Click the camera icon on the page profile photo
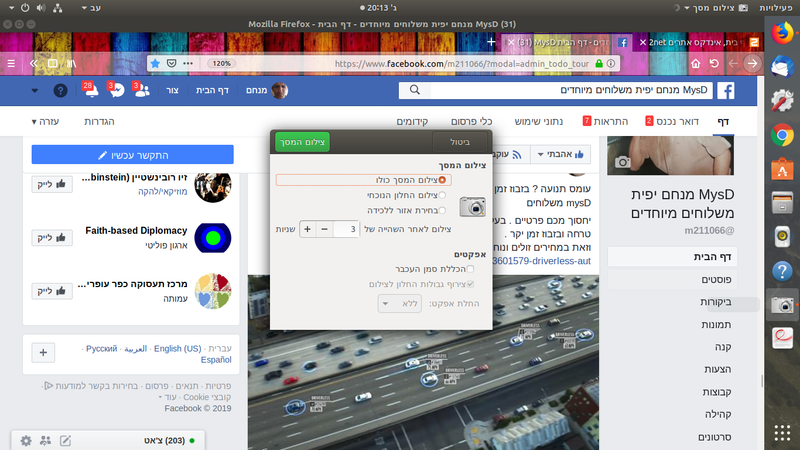 [622, 162]
